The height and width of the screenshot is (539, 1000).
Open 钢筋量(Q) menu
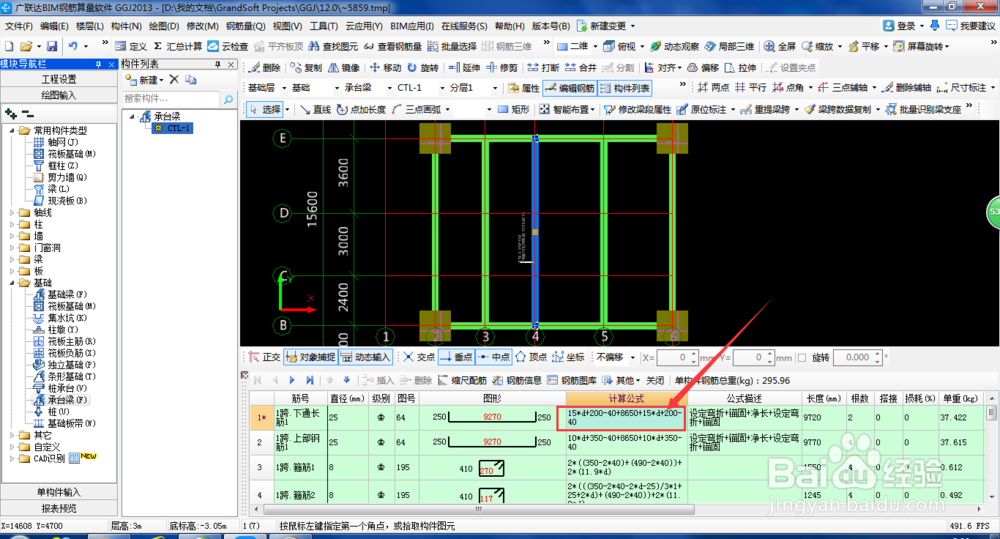246,26
